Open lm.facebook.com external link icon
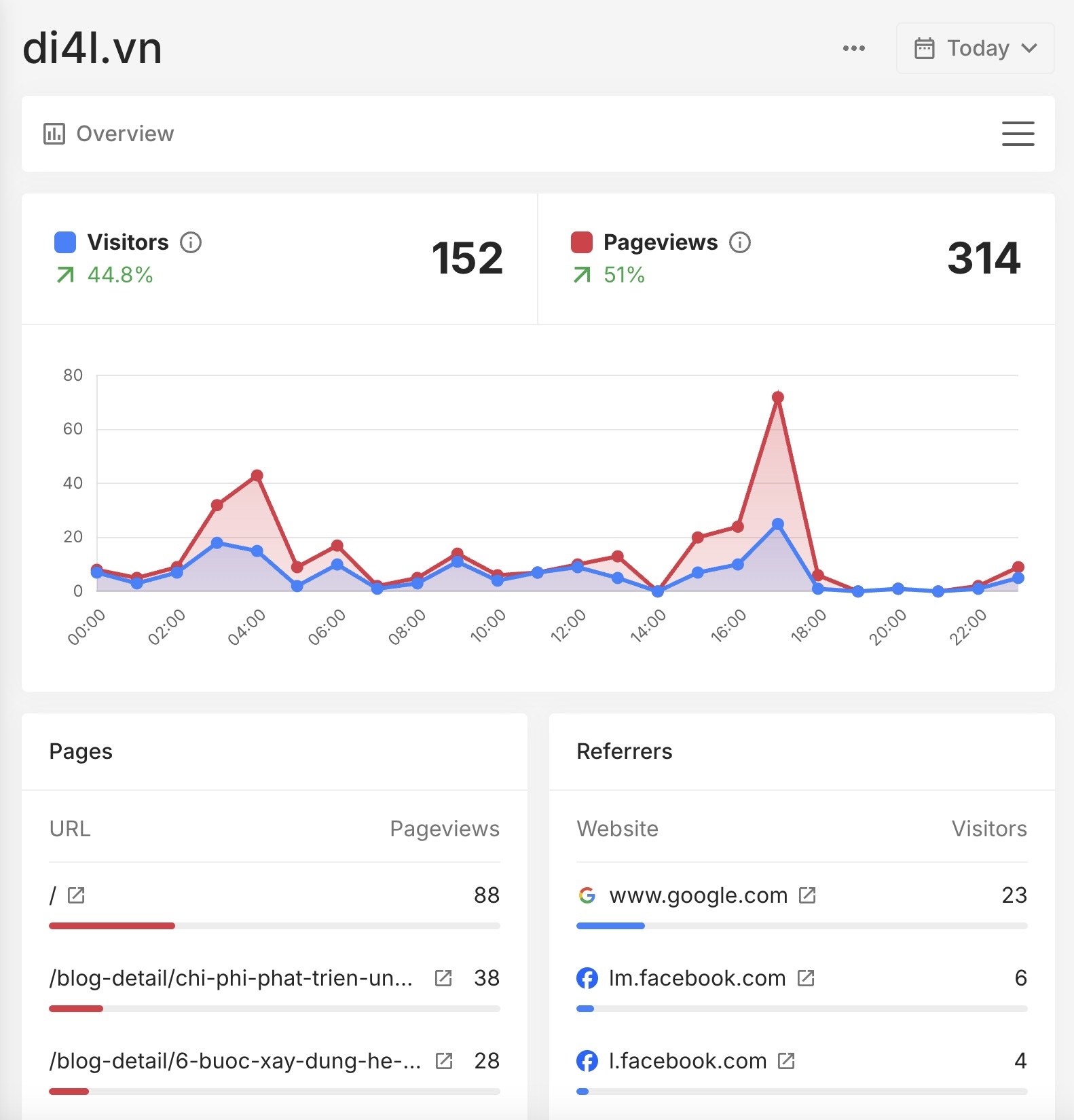Image resolution: width=1074 pixels, height=1120 pixels. (x=806, y=978)
